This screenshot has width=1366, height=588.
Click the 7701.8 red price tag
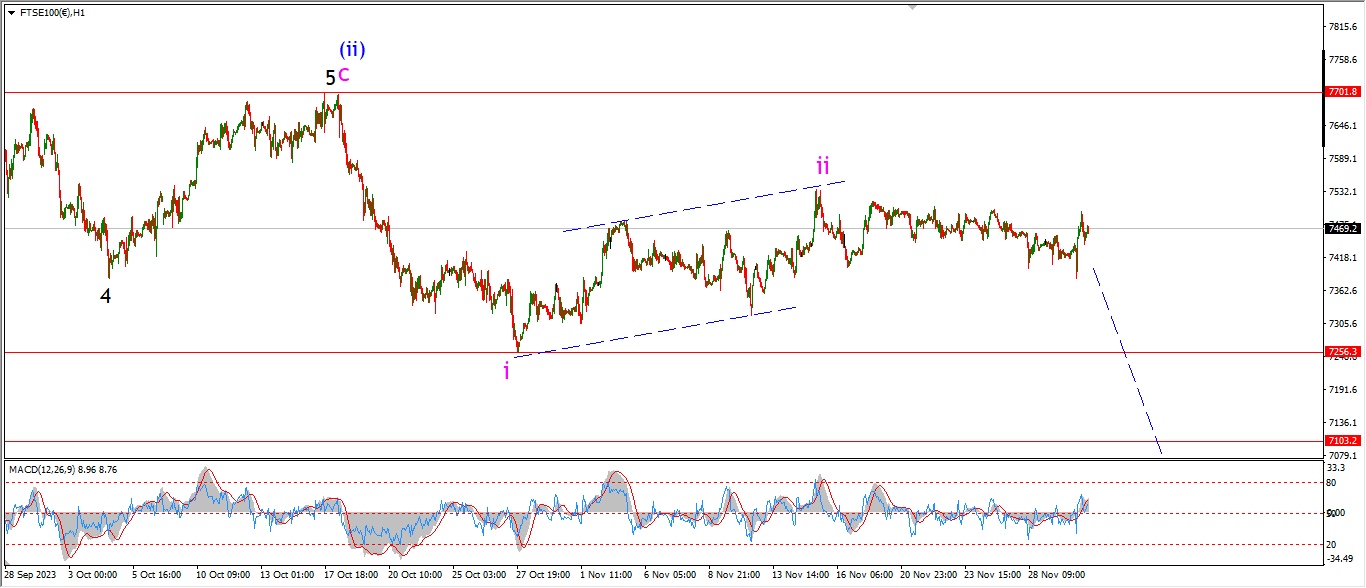tap(1343, 92)
